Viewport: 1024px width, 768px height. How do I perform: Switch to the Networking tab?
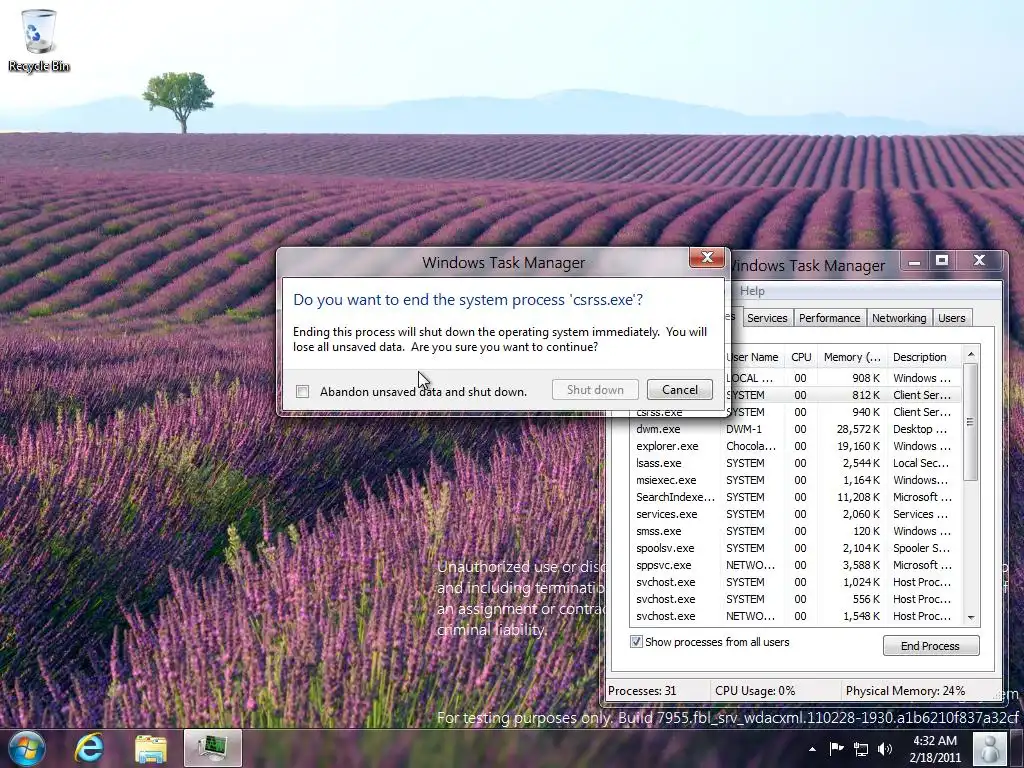point(899,318)
